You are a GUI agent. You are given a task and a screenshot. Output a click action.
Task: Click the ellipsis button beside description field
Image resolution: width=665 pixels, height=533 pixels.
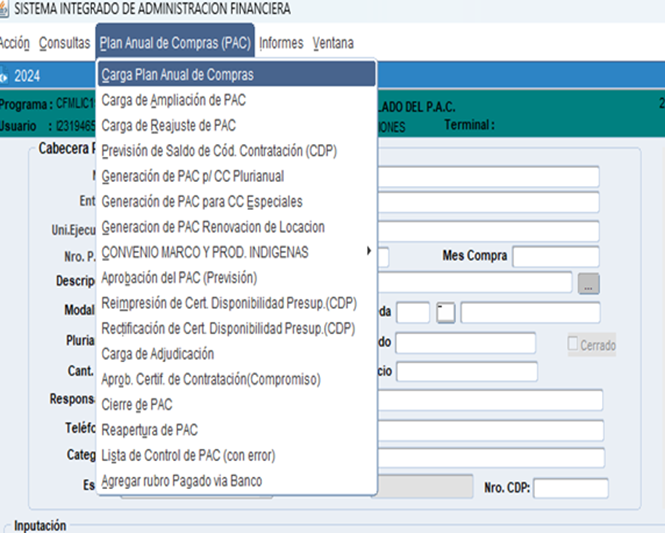[589, 283]
